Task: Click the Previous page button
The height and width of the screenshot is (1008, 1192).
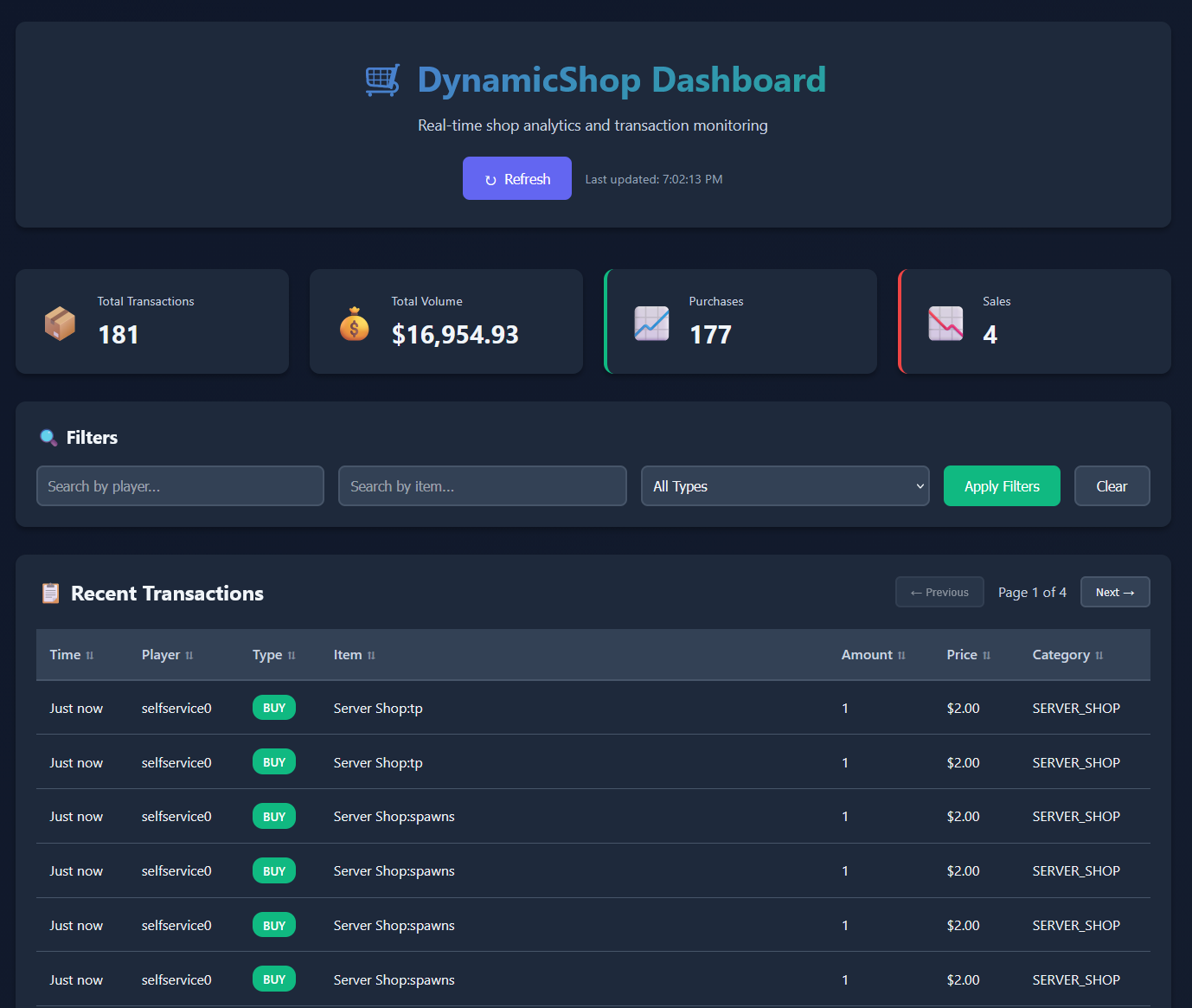Action: click(939, 593)
